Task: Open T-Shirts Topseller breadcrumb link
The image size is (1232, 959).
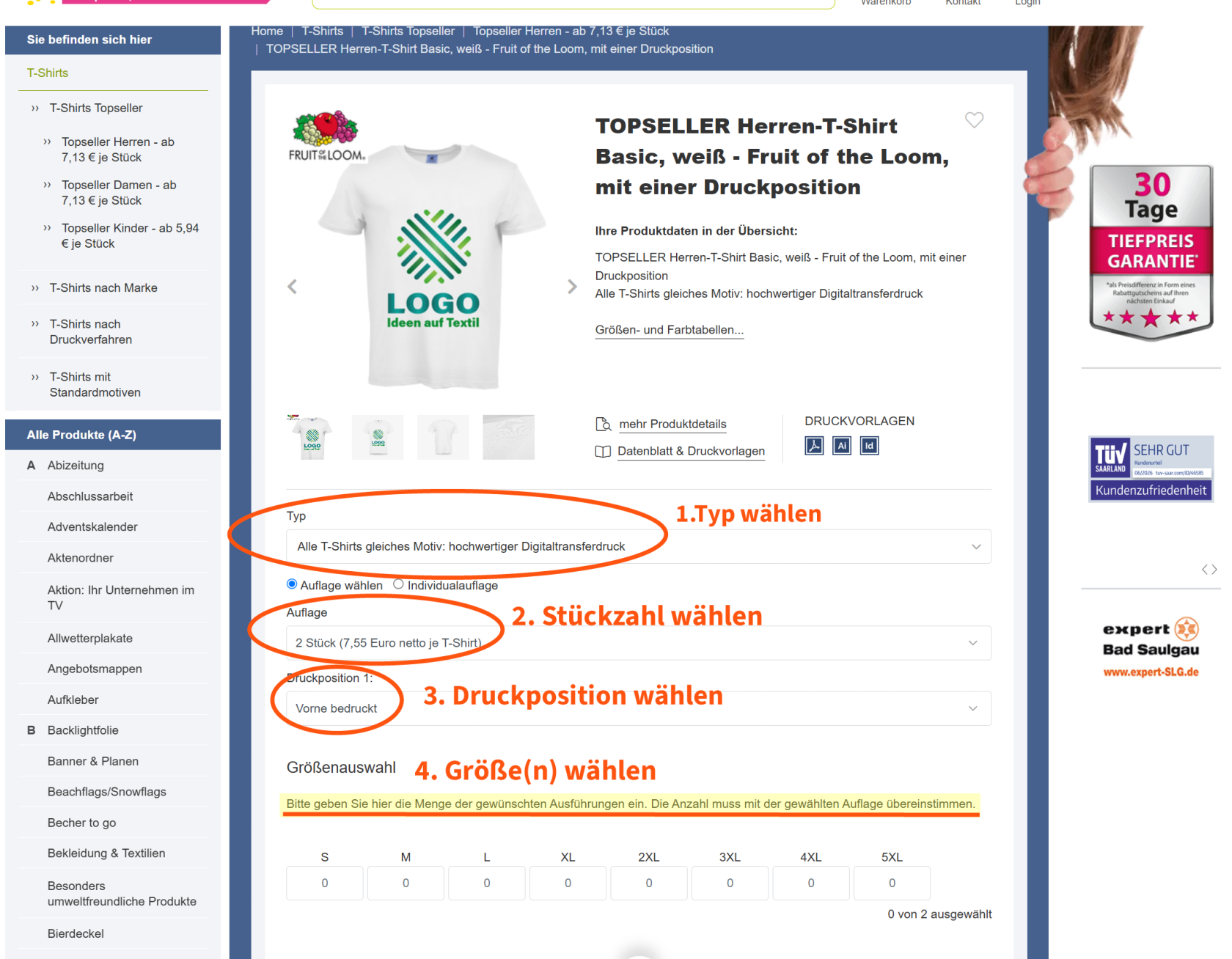Action: pyautogui.click(x=408, y=31)
